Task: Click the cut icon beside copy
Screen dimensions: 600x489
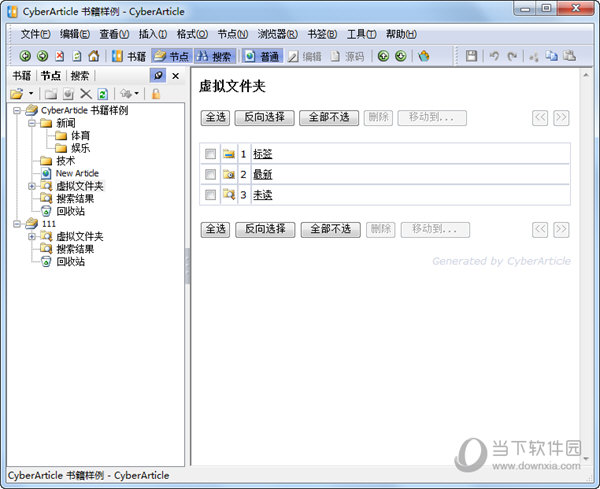Action: [534, 57]
